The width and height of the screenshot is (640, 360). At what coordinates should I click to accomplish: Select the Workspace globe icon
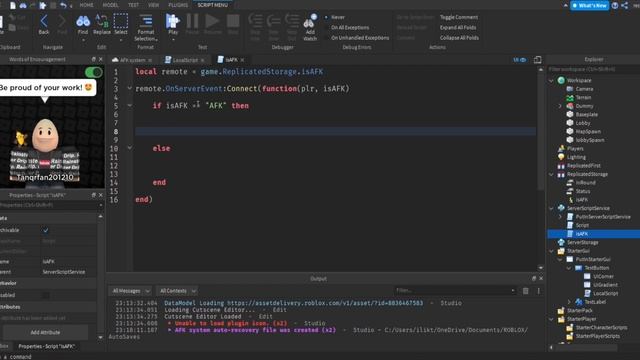561,80
